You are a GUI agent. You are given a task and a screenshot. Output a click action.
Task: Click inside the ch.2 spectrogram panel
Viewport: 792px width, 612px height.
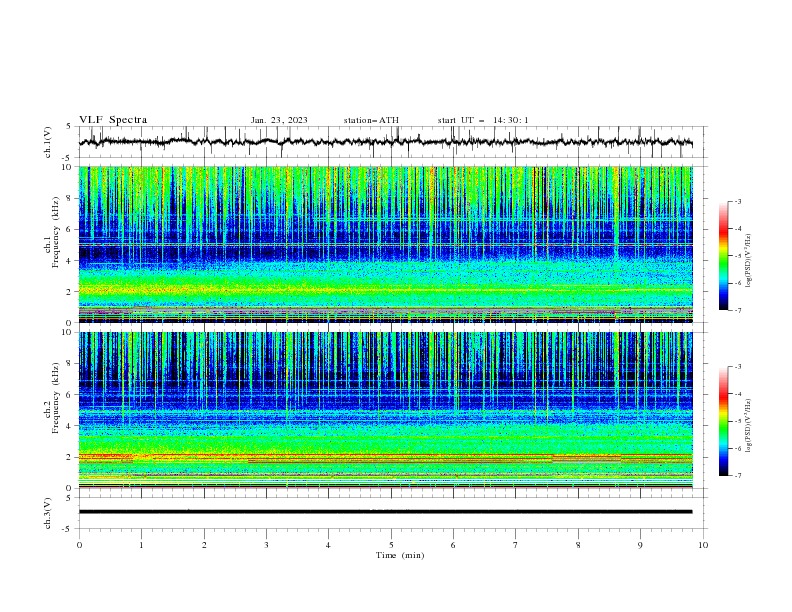385,410
